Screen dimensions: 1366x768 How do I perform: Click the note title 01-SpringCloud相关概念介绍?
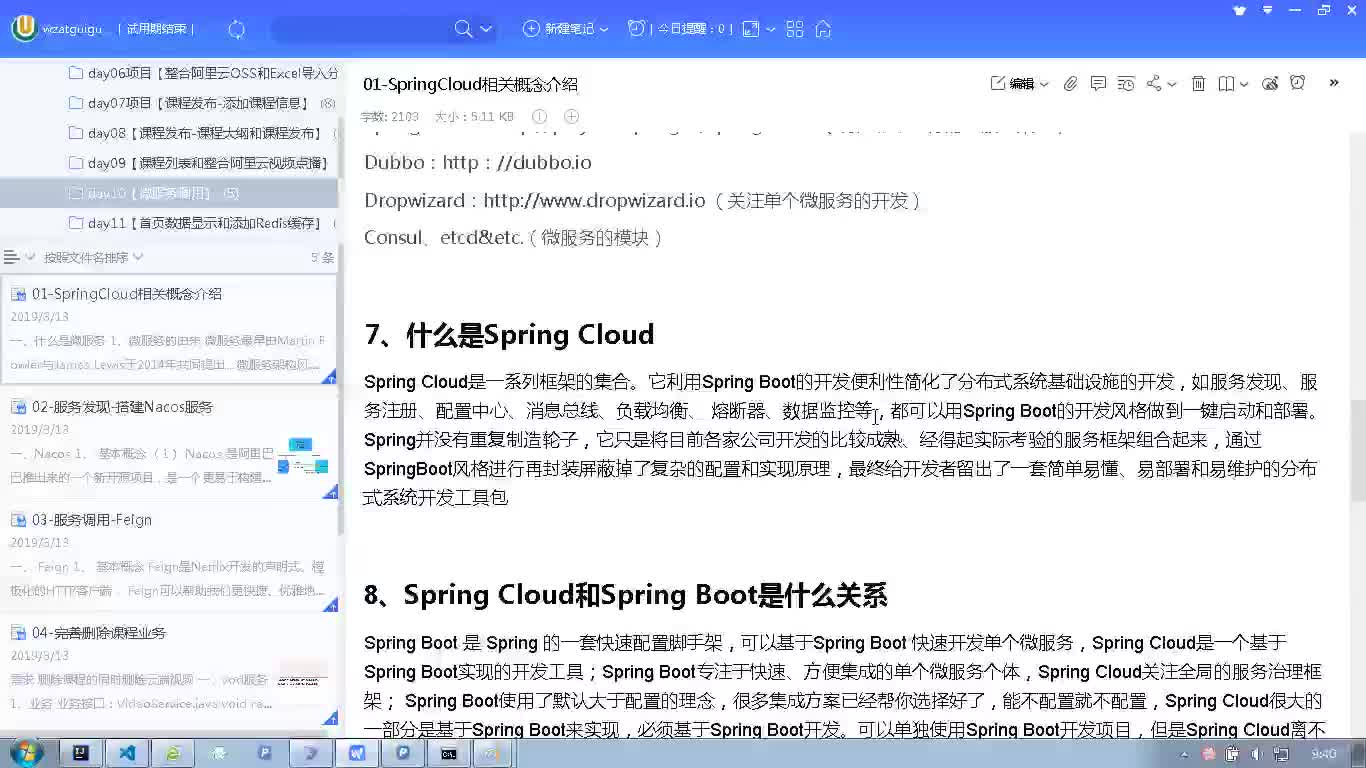click(471, 85)
